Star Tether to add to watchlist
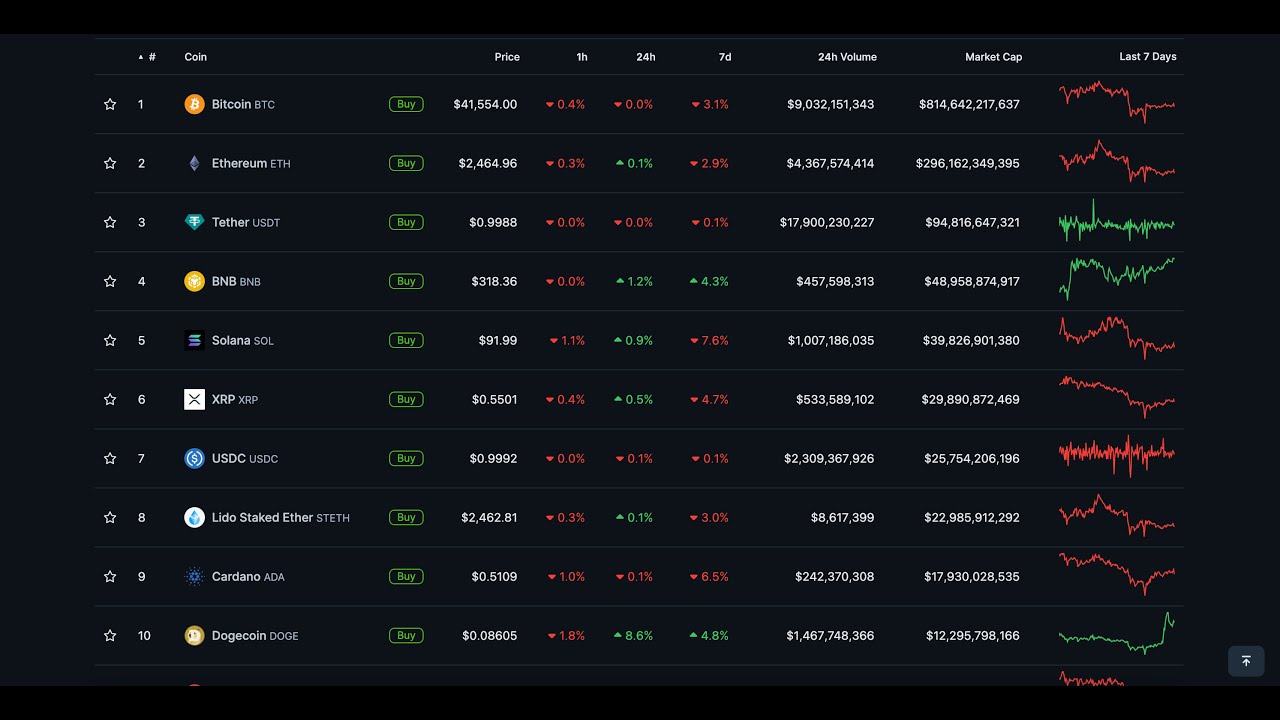Image resolution: width=1280 pixels, height=720 pixels. point(110,222)
